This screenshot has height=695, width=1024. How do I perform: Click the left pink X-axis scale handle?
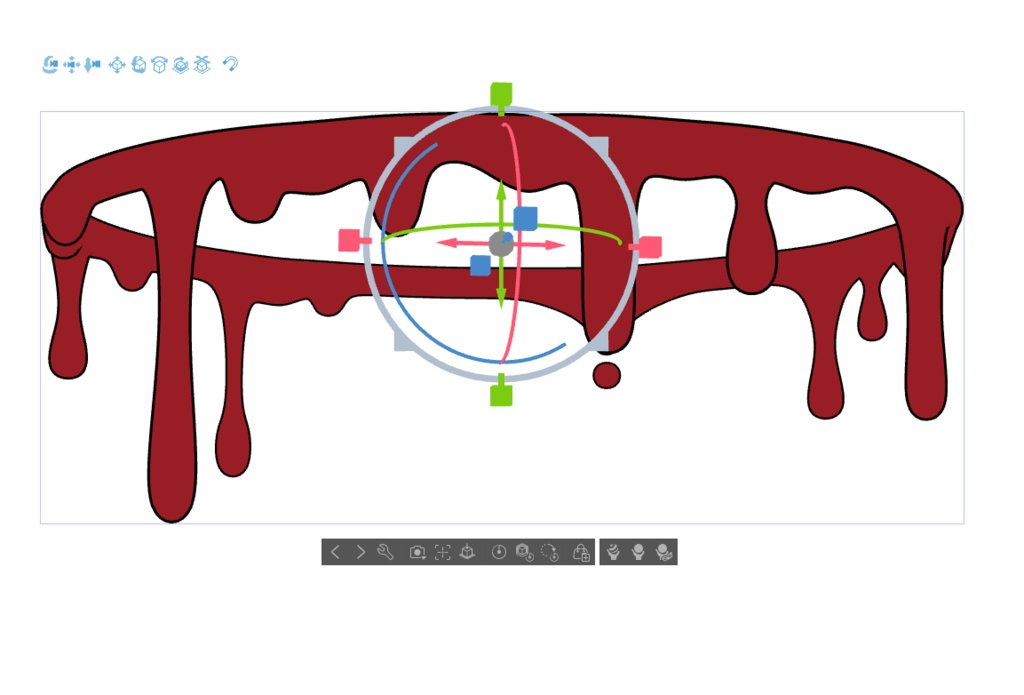pos(349,240)
